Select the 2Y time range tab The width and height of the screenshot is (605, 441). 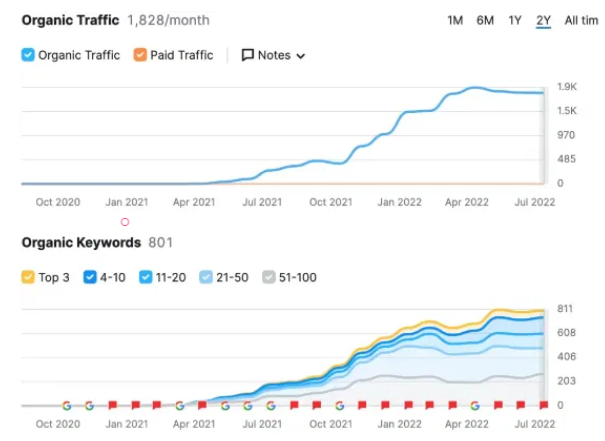tap(543, 20)
